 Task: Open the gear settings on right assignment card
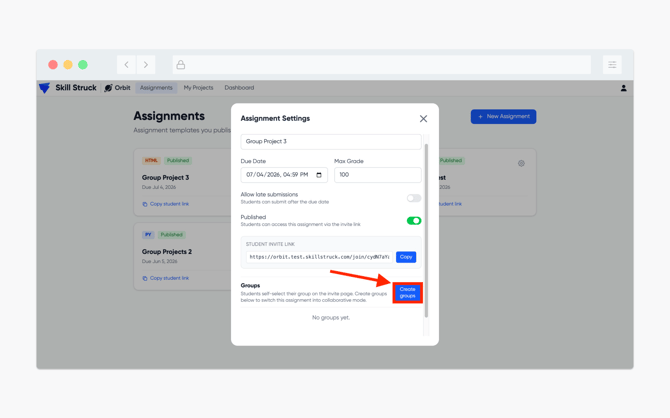521,163
